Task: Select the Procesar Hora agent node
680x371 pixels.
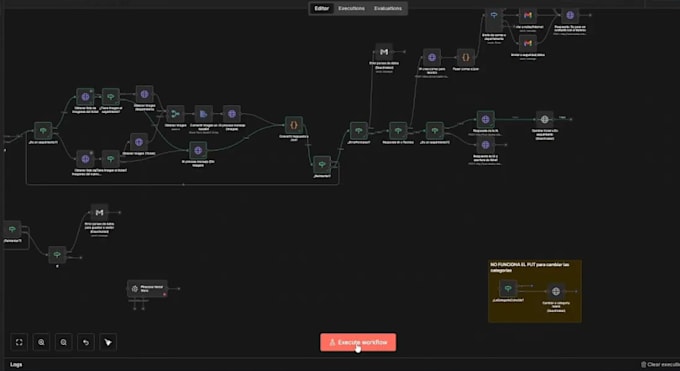Action: [x=147, y=289]
